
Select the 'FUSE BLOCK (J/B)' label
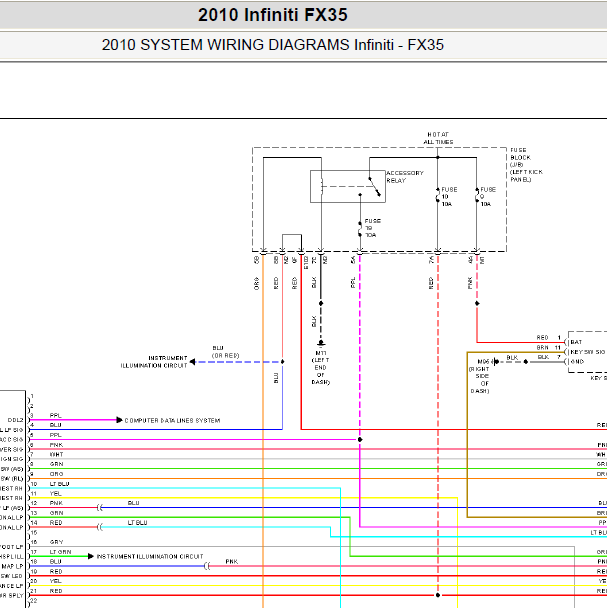(521, 157)
